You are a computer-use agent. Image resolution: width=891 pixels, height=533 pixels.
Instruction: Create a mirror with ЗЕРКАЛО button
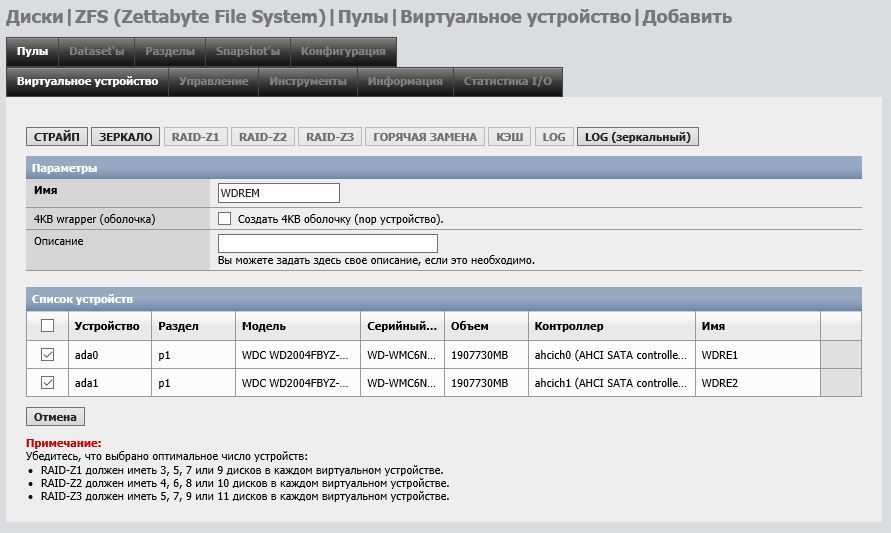125,137
